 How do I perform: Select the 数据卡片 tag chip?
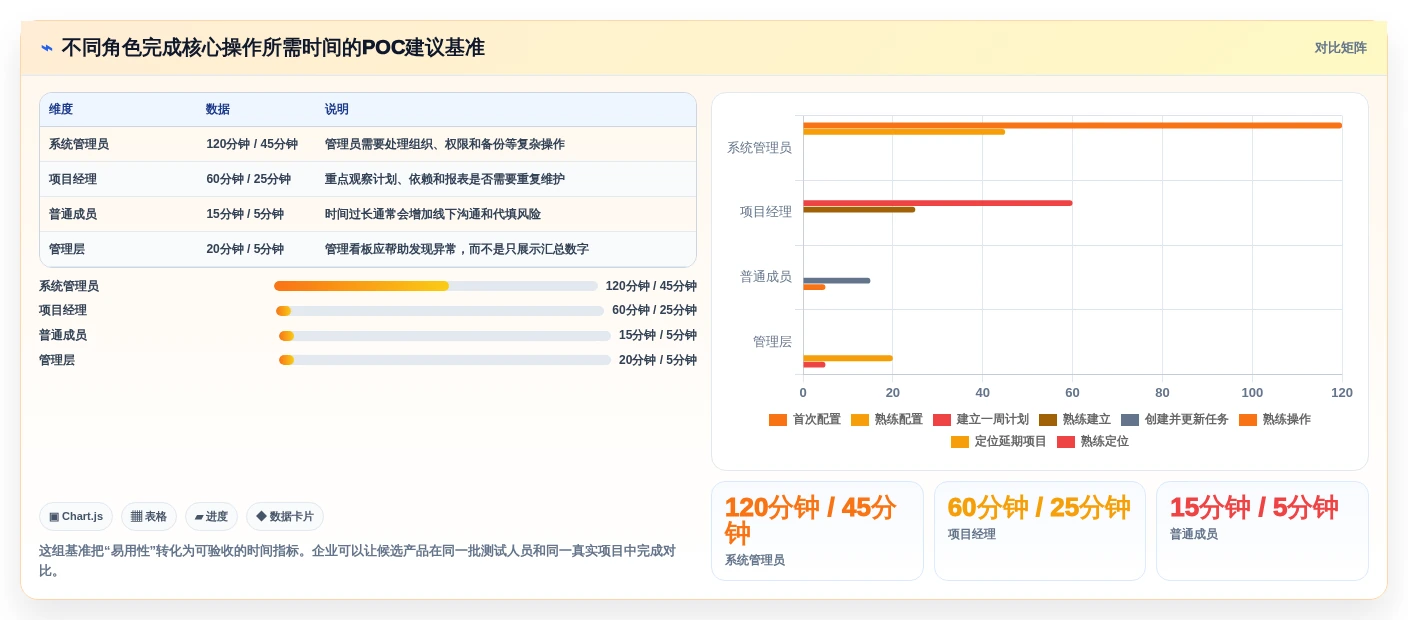click(x=285, y=516)
